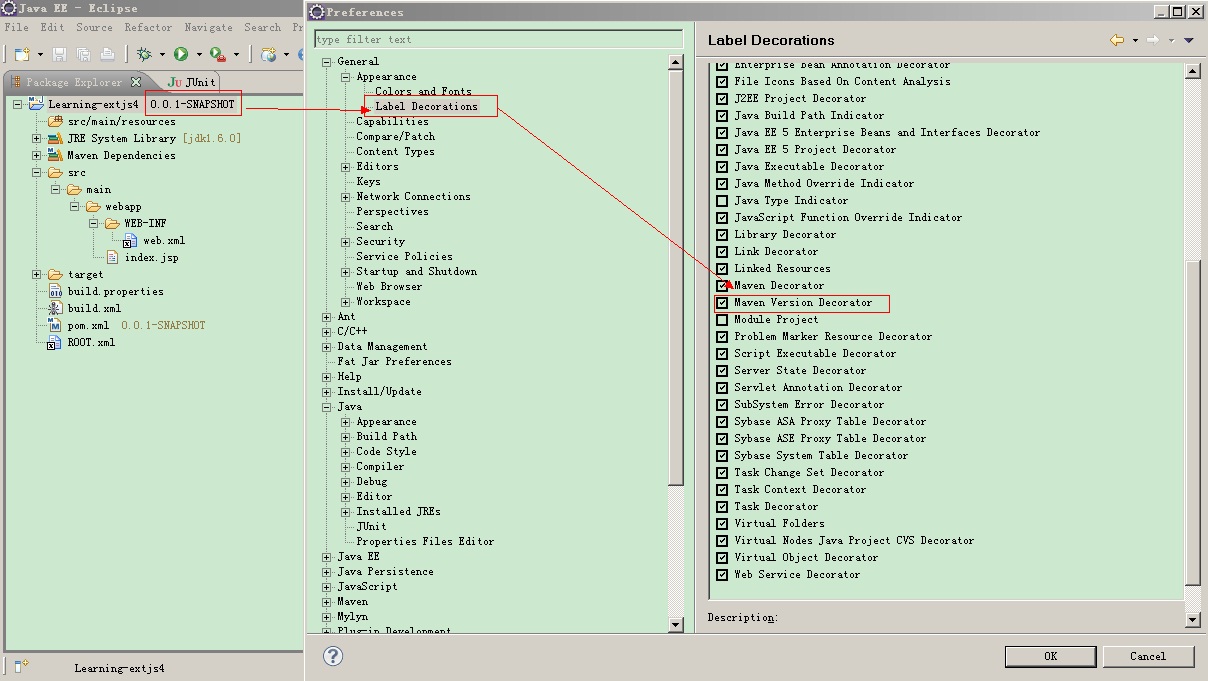Enable the Module Project checkbox
This screenshot has height=681, width=1208.
pyautogui.click(x=722, y=320)
